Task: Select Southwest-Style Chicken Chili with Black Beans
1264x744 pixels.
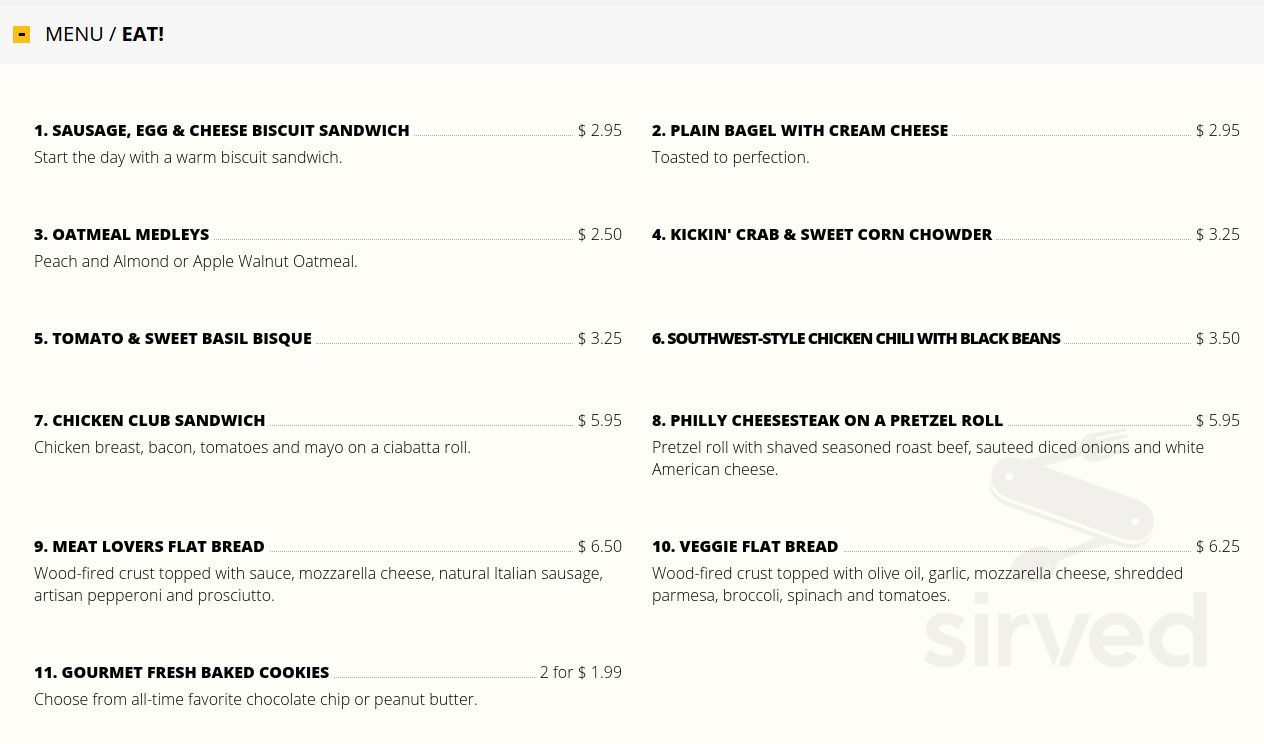Action: click(855, 338)
